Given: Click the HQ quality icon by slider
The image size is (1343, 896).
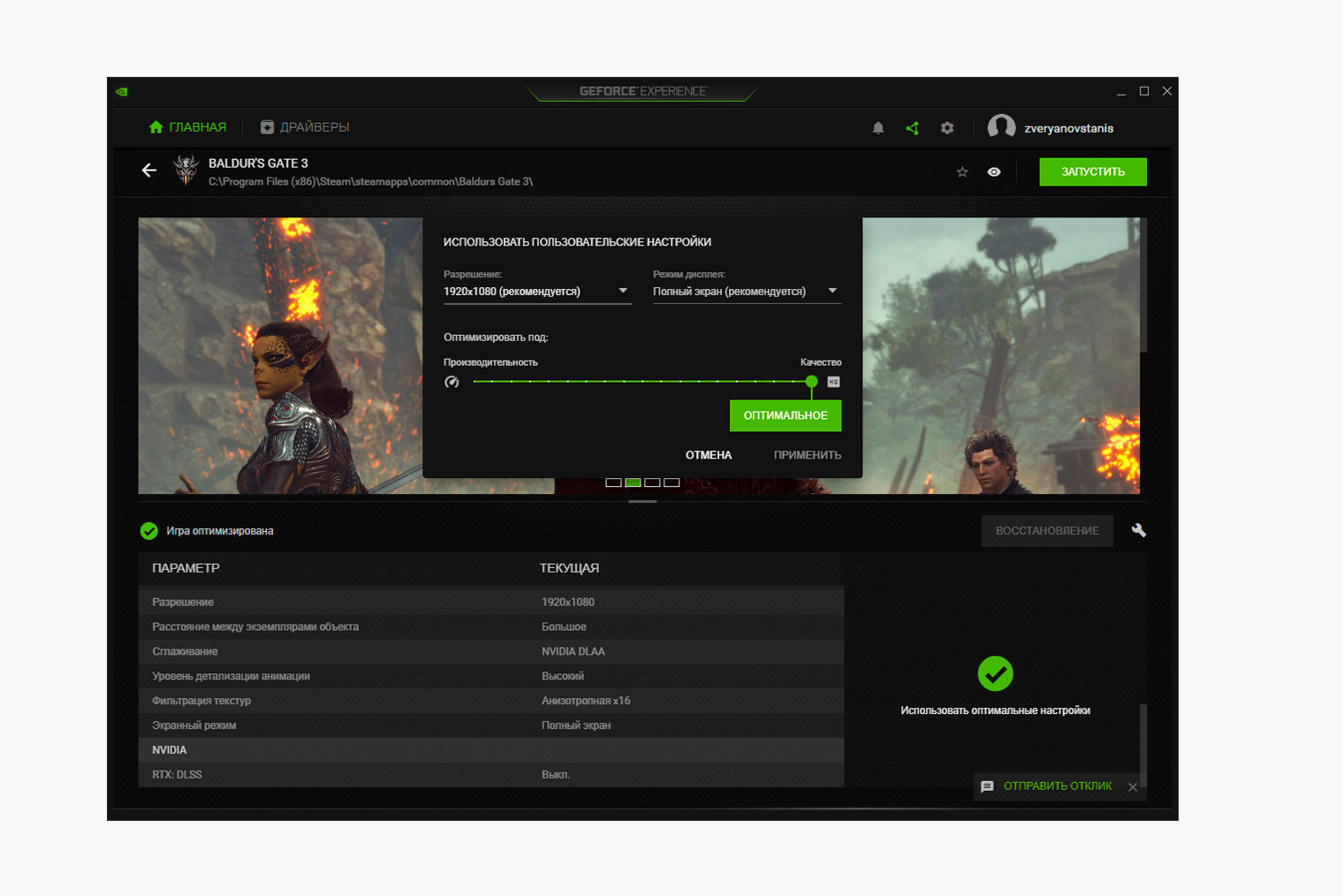Looking at the screenshot, I should coord(833,382).
